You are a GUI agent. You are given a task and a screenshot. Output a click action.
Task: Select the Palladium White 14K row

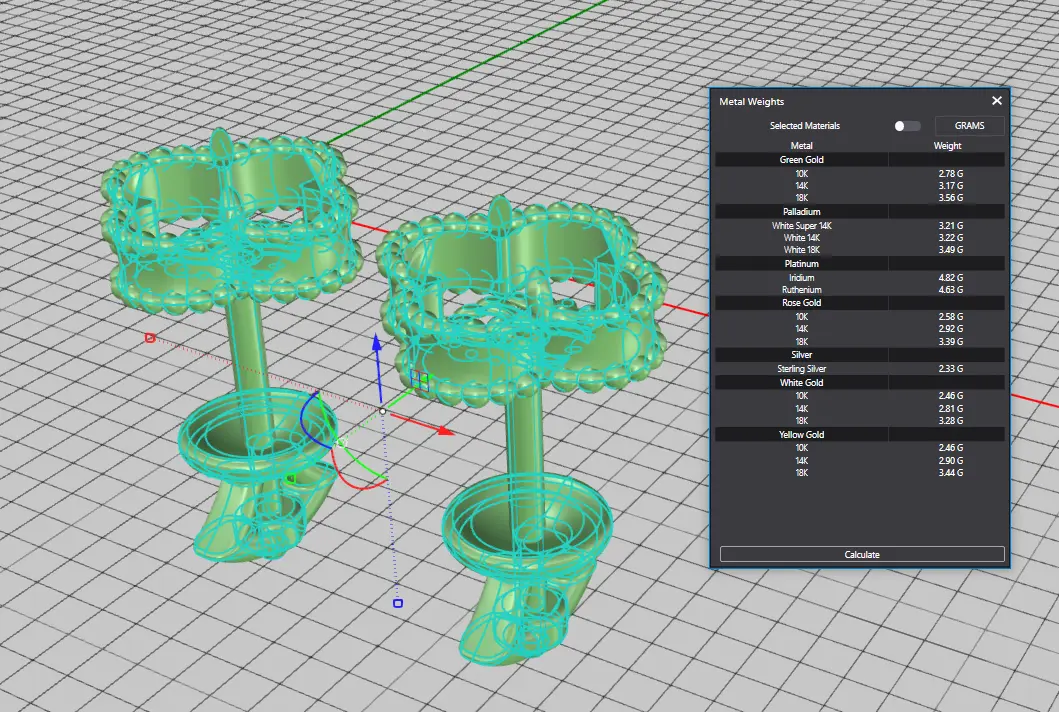click(860, 238)
